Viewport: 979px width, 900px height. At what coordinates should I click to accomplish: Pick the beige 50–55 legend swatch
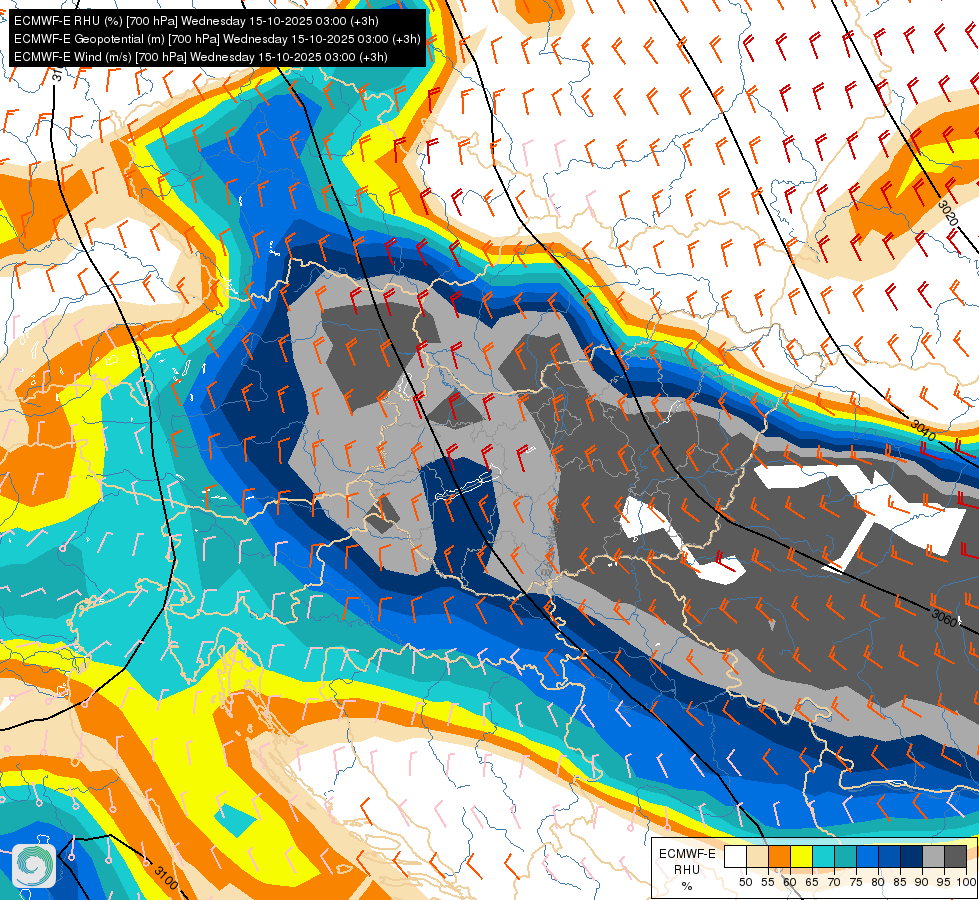(757, 856)
